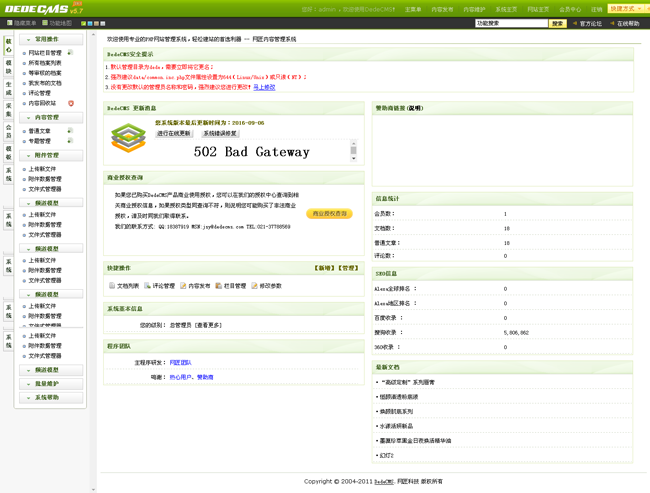Open 评论管理 shortcut in 快捷操作 panel

pyautogui.click(x=160, y=286)
